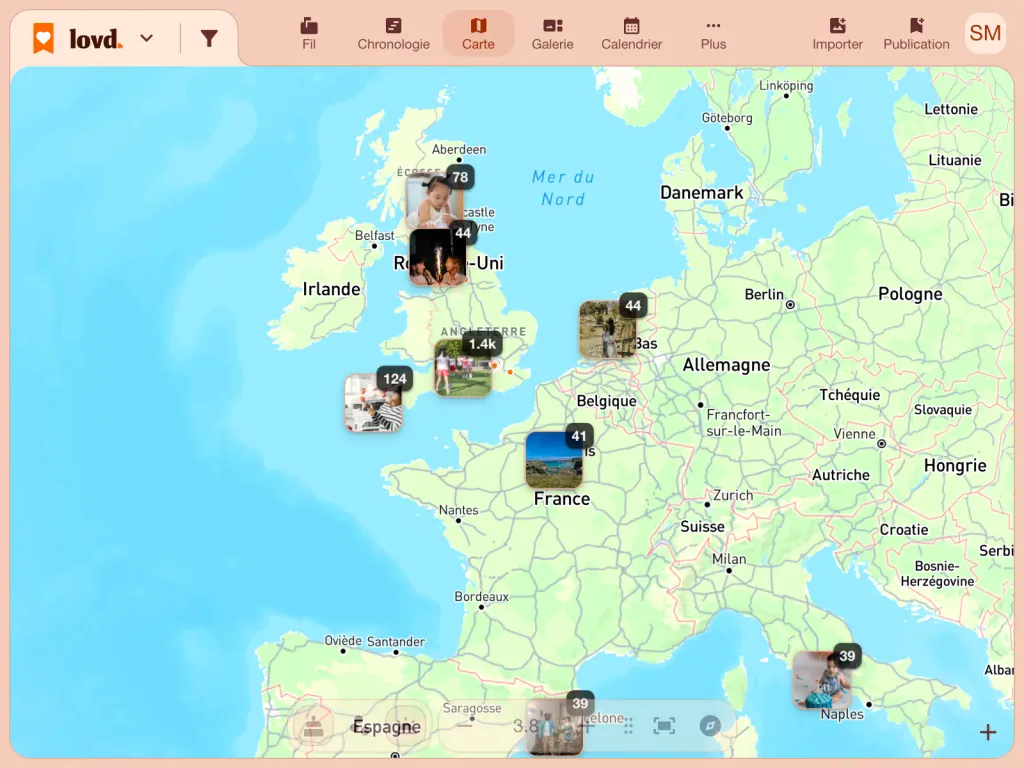Click the Allemagne country label
This screenshot has height=768, width=1024.
(x=726, y=364)
